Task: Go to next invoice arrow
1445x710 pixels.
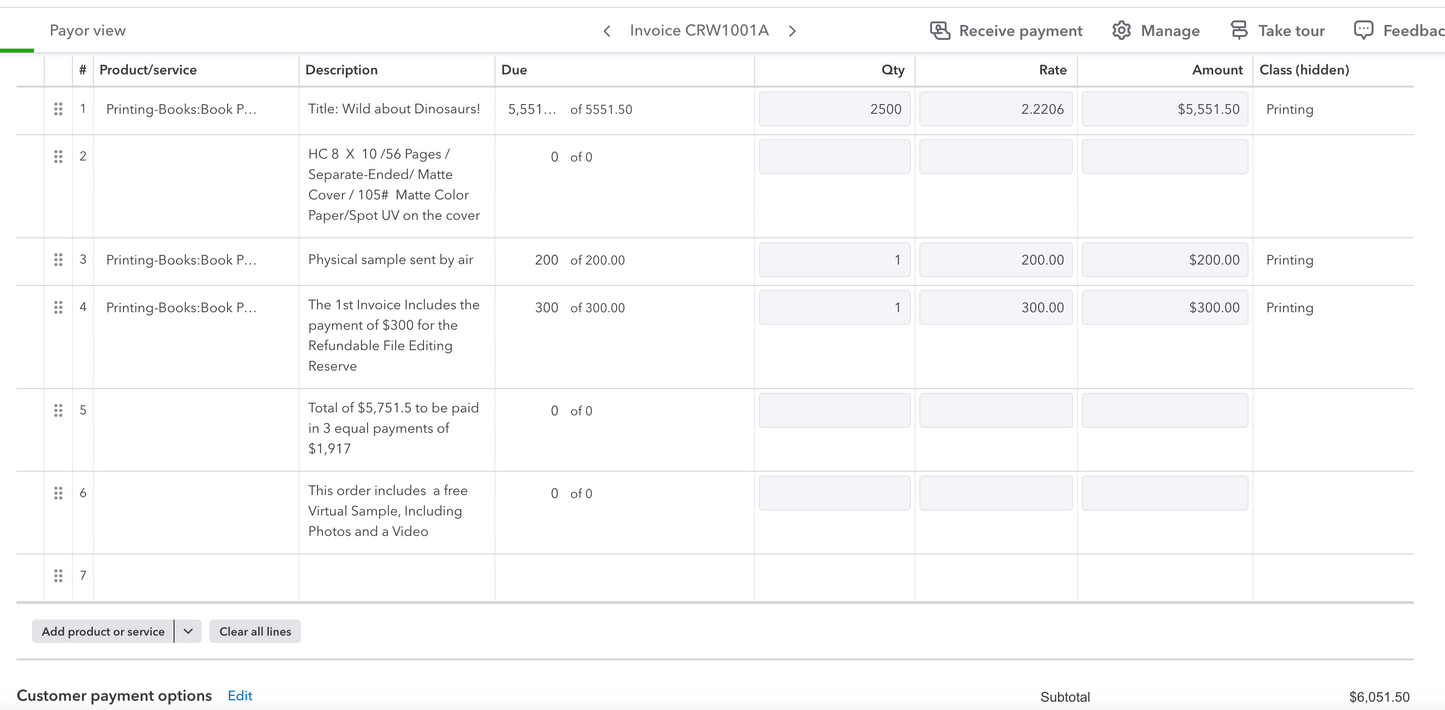Action: pos(792,31)
